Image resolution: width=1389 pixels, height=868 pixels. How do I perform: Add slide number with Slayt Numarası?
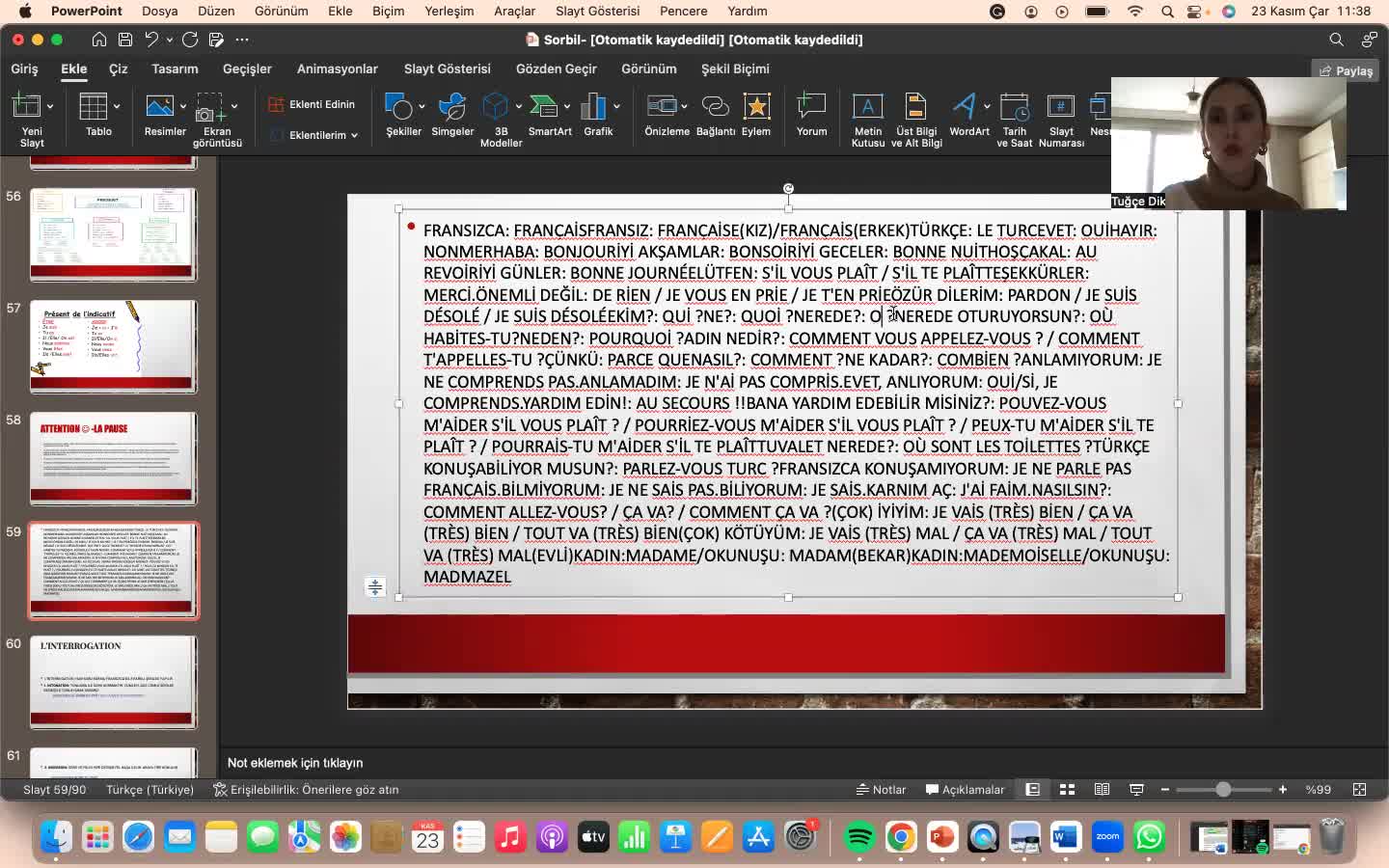(1060, 107)
